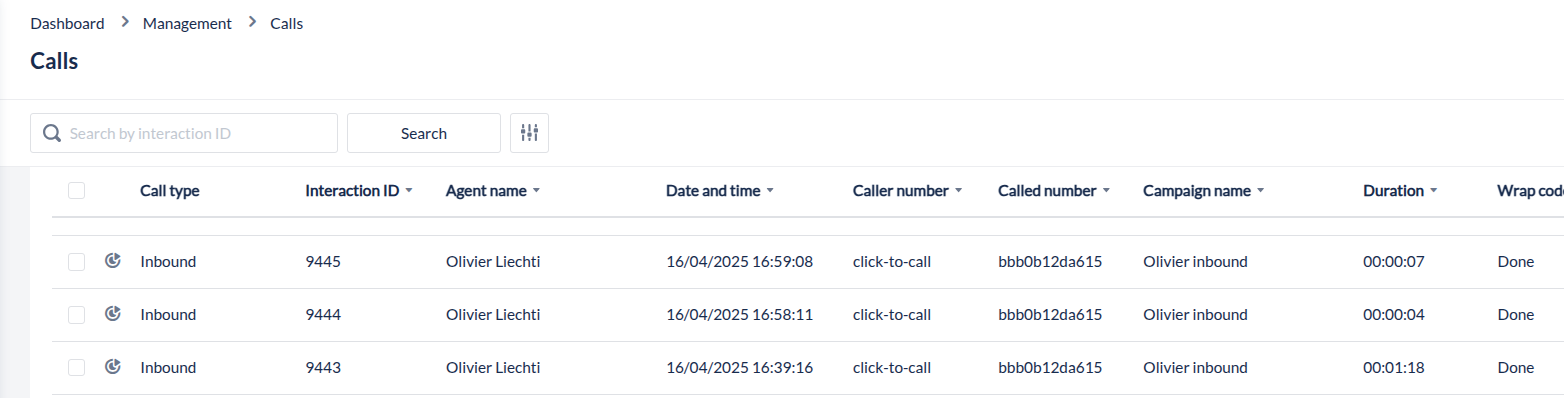The height and width of the screenshot is (398, 1564).
Task: Go to Dashboard in the breadcrumb
Action: tap(67, 23)
